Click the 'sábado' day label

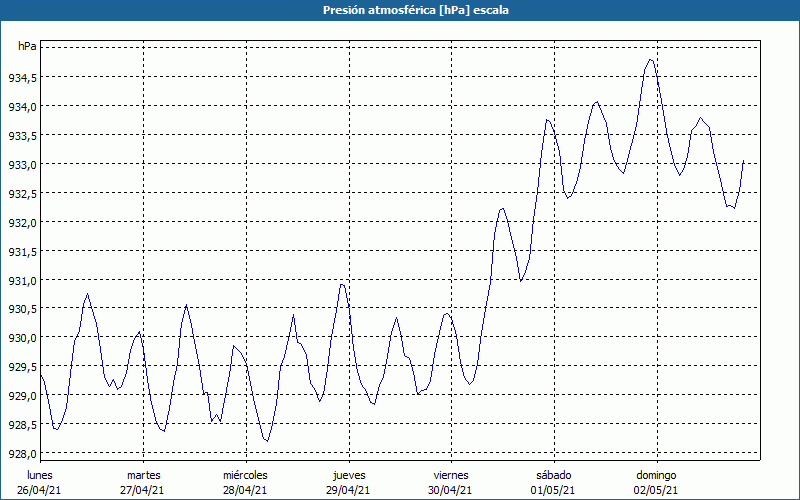(x=554, y=476)
